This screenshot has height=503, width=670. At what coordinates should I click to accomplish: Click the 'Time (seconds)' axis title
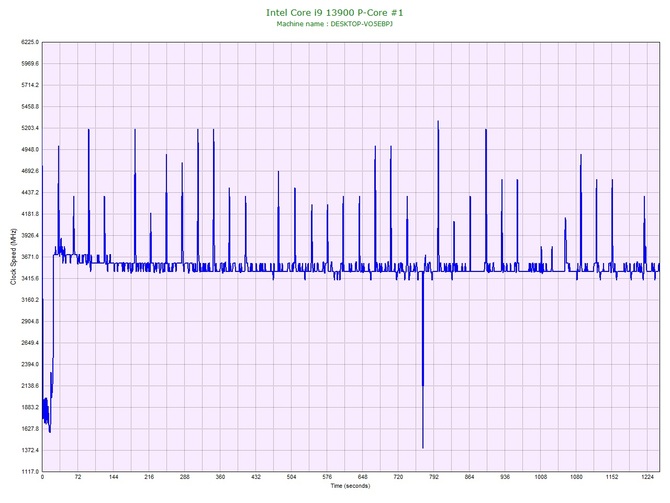click(350, 486)
